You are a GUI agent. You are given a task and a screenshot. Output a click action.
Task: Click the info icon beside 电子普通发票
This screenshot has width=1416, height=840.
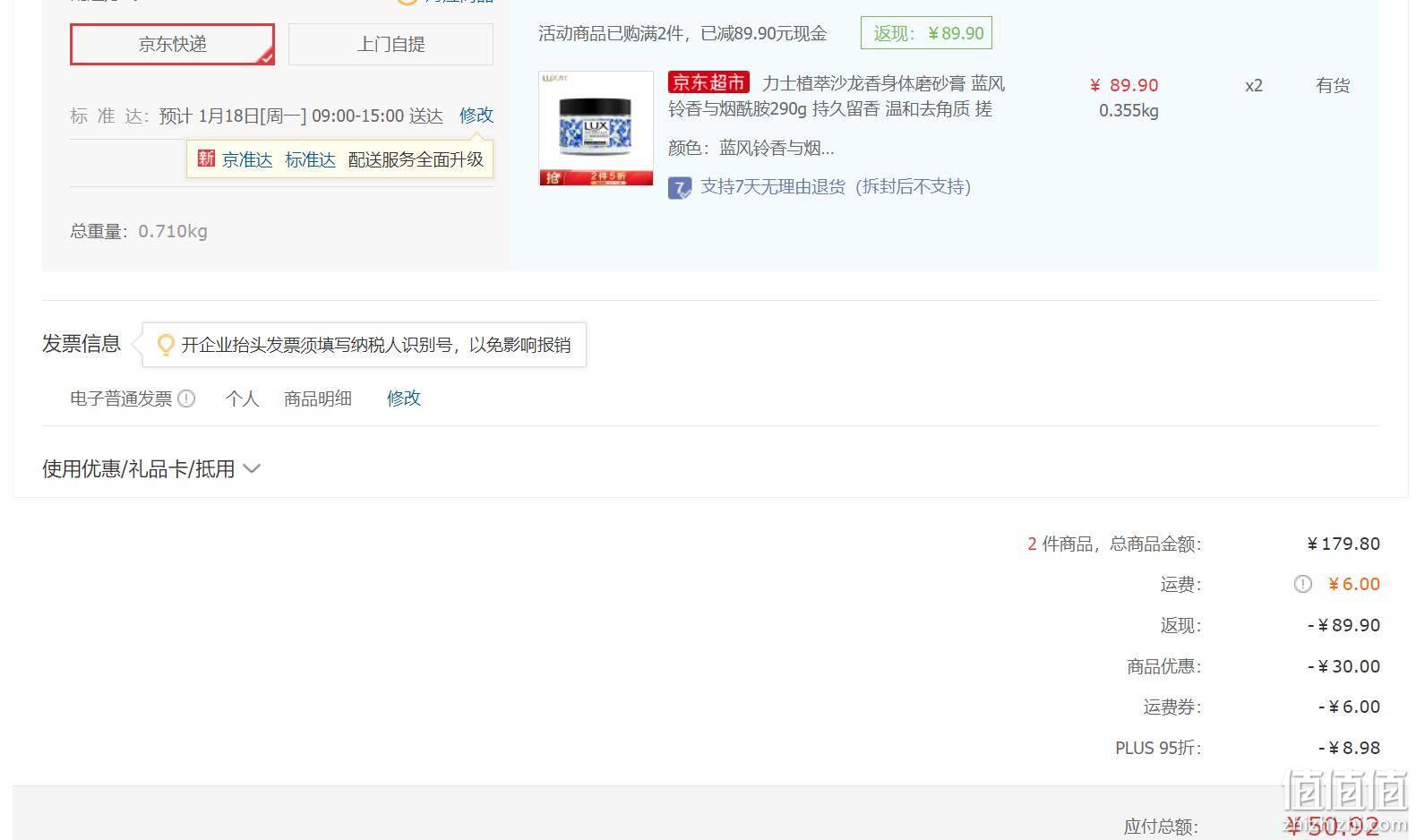[186, 399]
